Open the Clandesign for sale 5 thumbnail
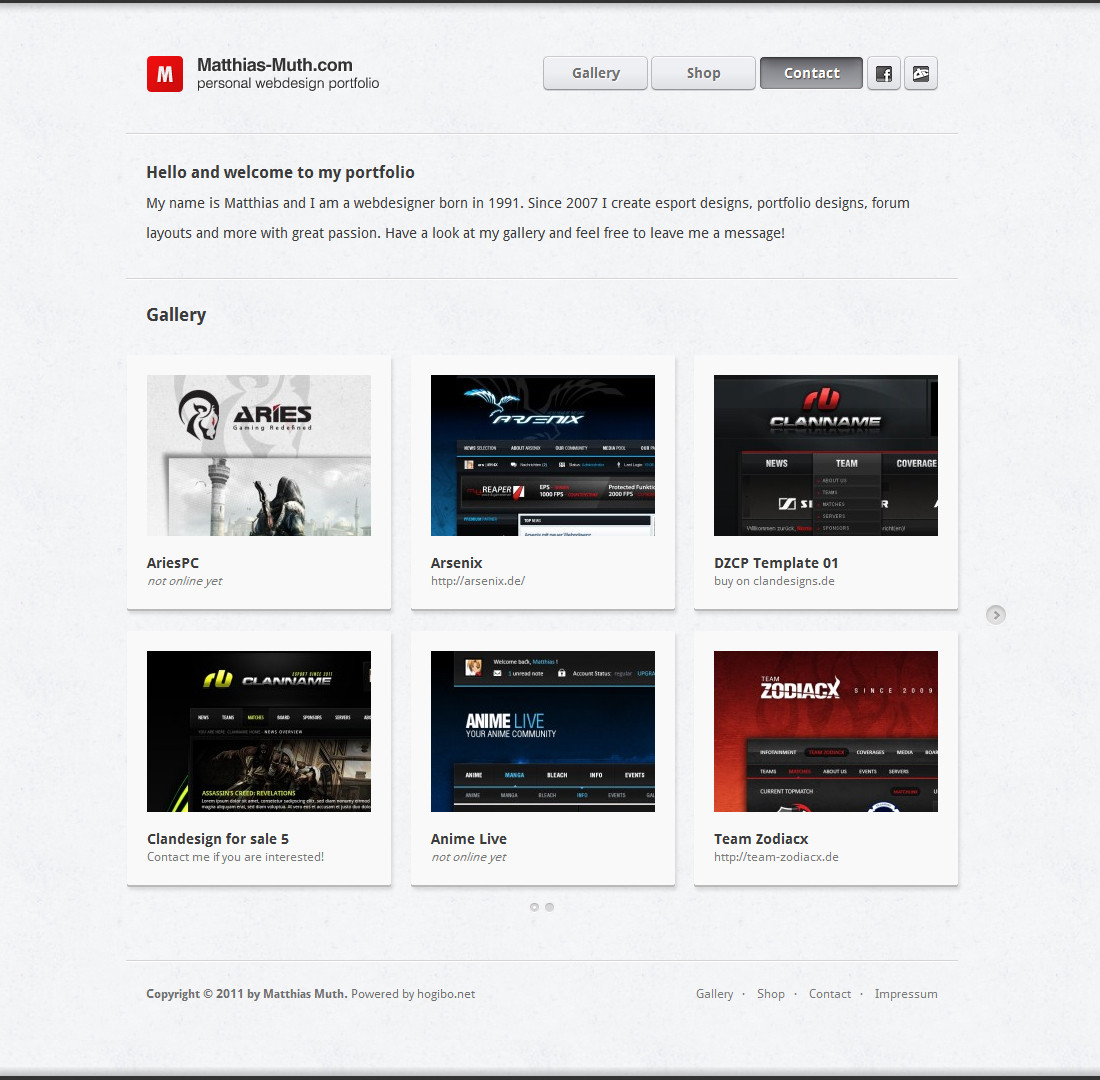The image size is (1100, 1080). (x=259, y=731)
